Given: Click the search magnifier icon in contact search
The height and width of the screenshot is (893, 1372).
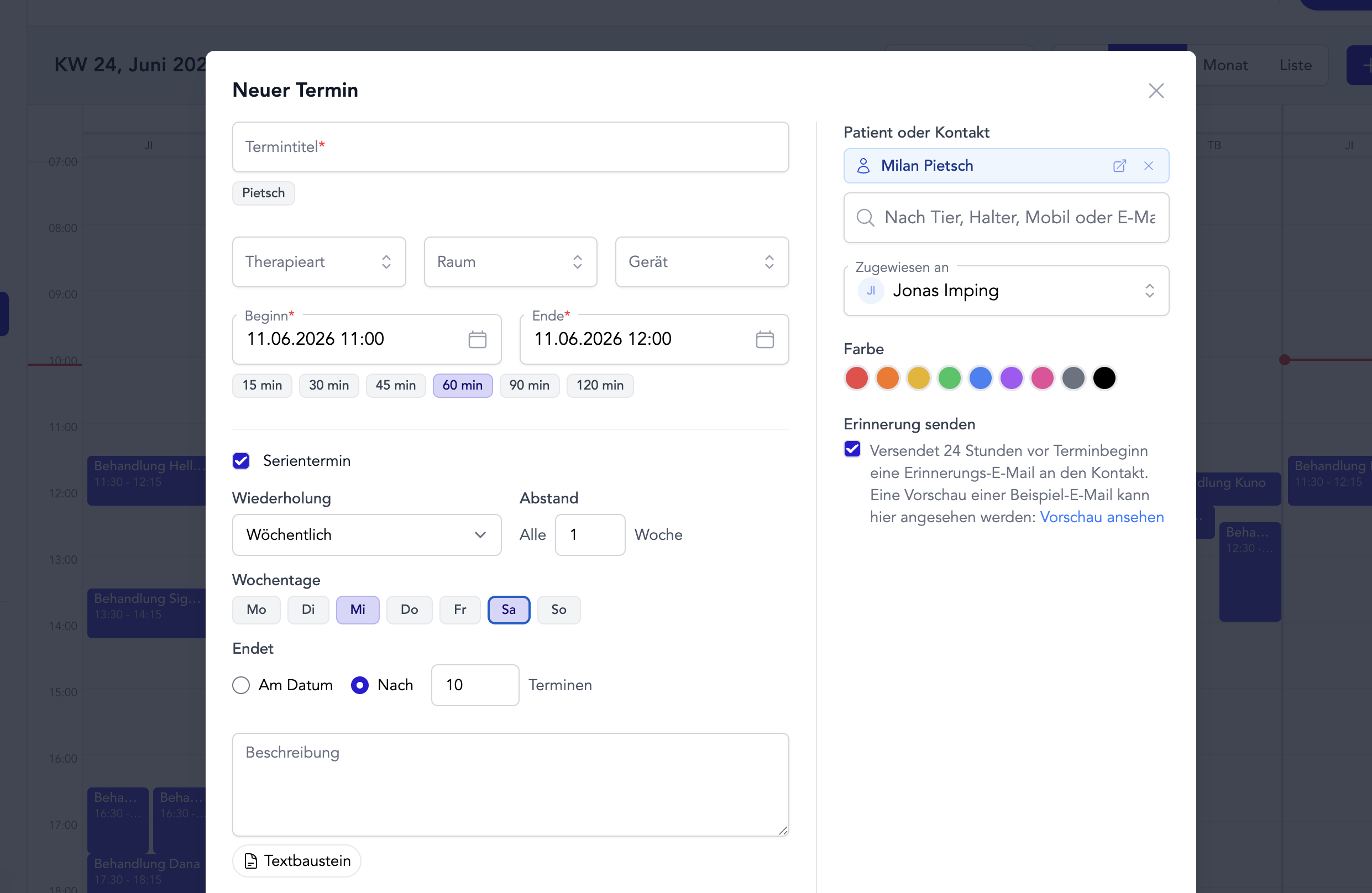Looking at the screenshot, I should [x=865, y=218].
